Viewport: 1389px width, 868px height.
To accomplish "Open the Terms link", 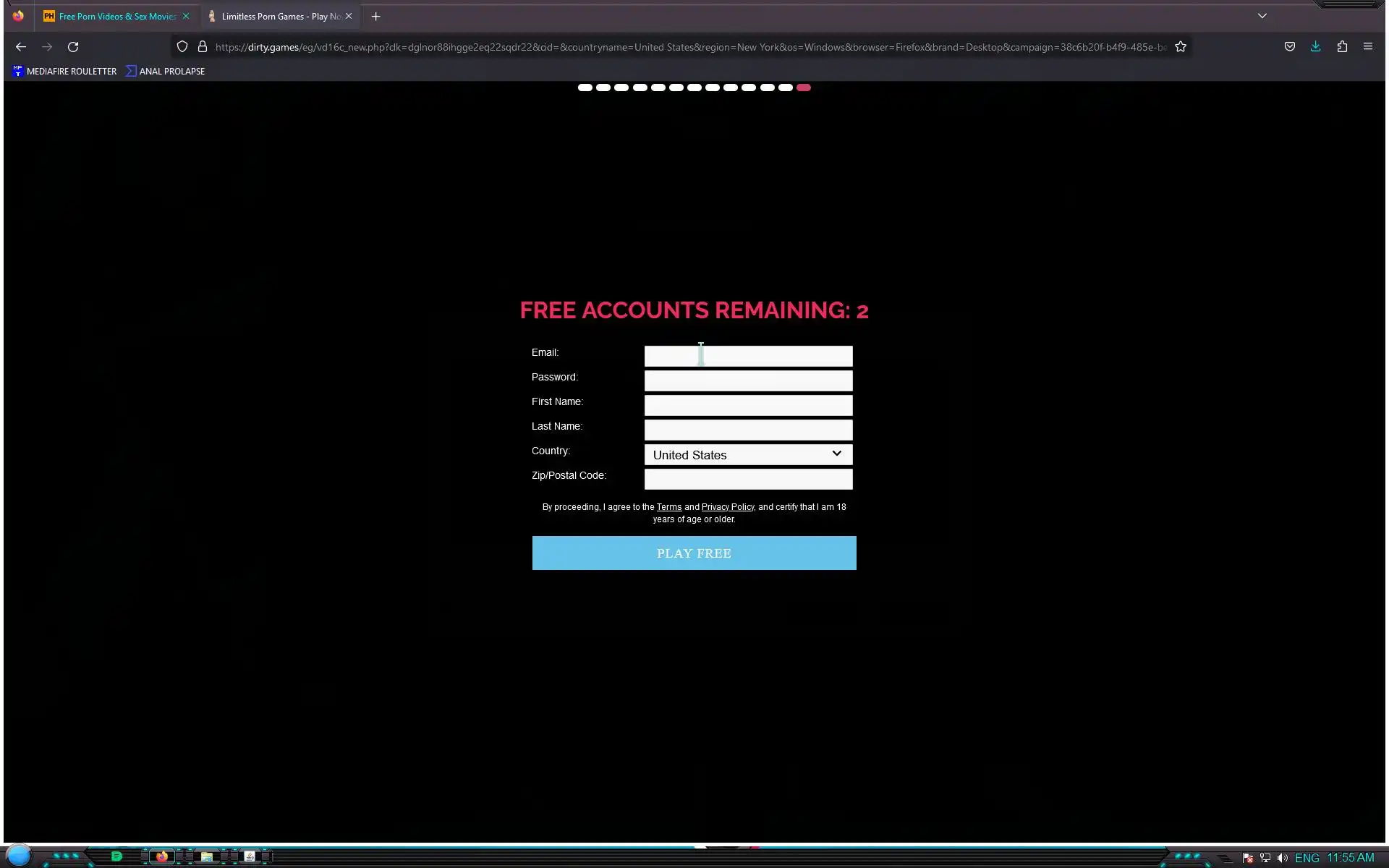I will (x=668, y=507).
